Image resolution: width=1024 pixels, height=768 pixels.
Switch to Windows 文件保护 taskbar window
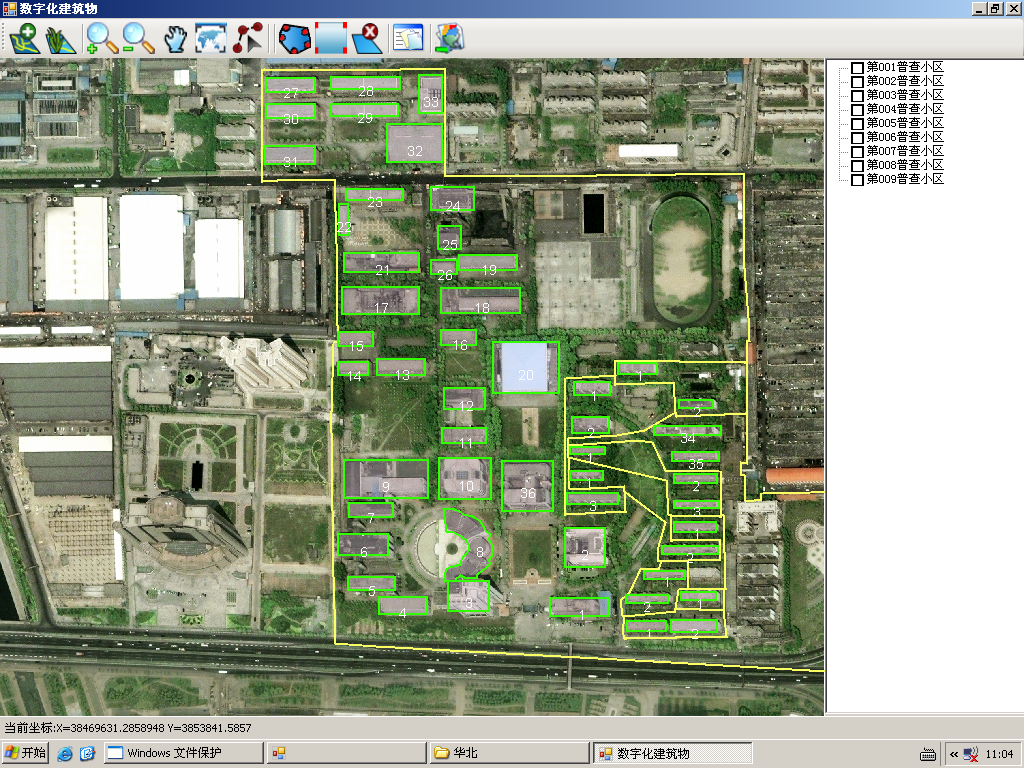click(183, 753)
